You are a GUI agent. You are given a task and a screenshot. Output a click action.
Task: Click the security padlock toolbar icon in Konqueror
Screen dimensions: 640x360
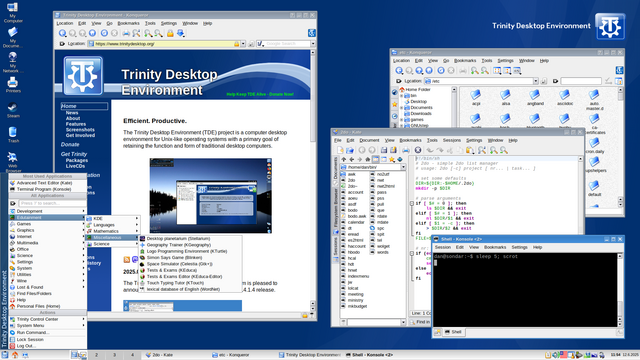click(170, 33)
